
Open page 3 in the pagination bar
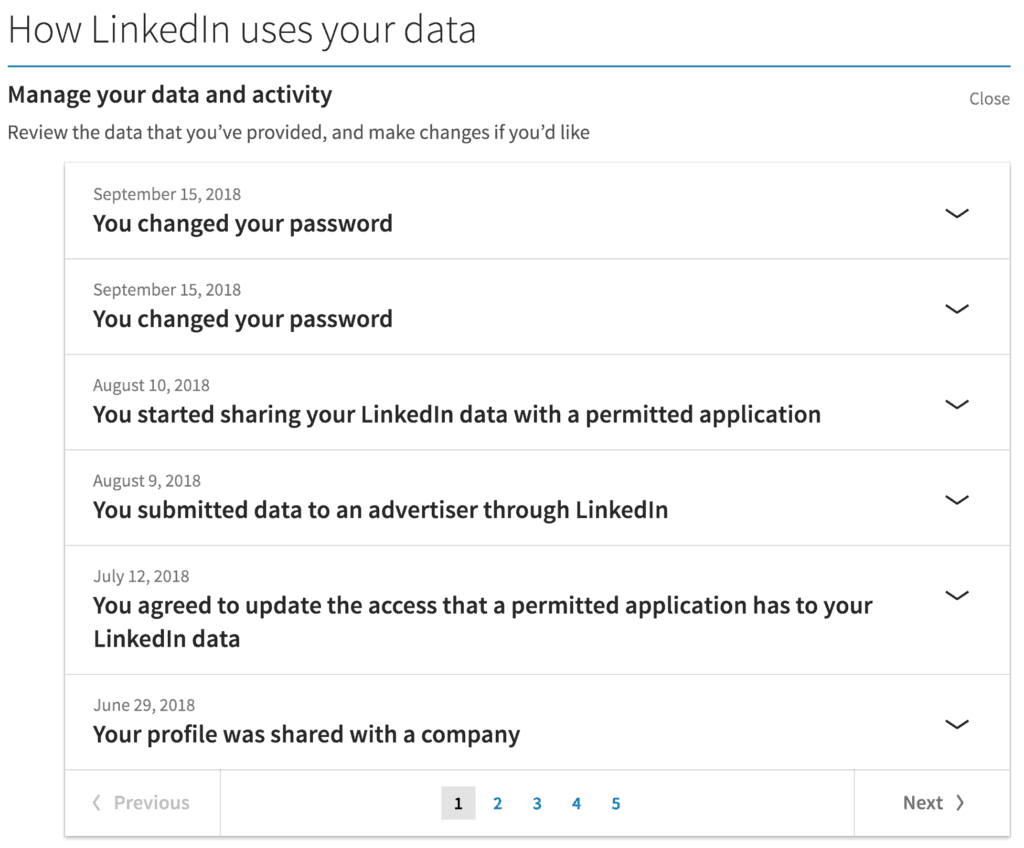tap(537, 802)
